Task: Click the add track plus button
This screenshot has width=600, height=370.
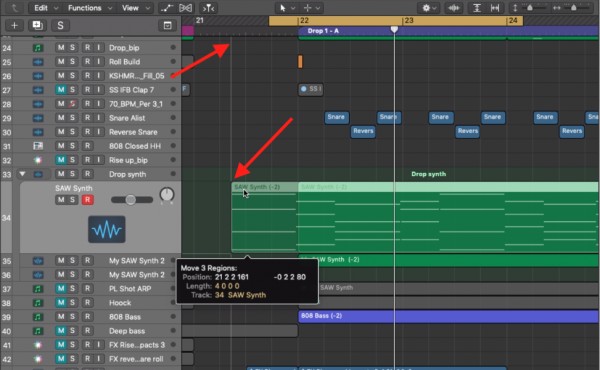Action: (x=14, y=25)
